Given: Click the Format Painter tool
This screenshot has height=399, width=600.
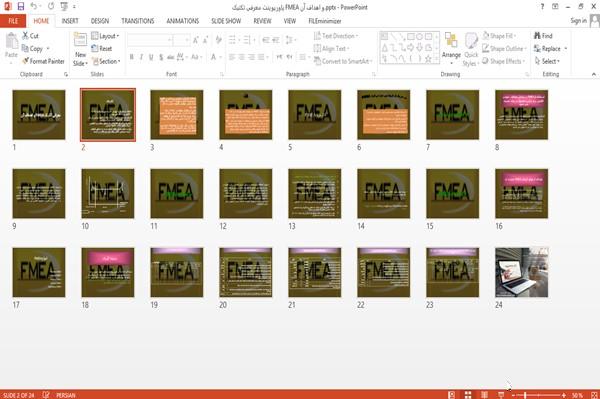Looking at the screenshot, I should pos(43,61).
